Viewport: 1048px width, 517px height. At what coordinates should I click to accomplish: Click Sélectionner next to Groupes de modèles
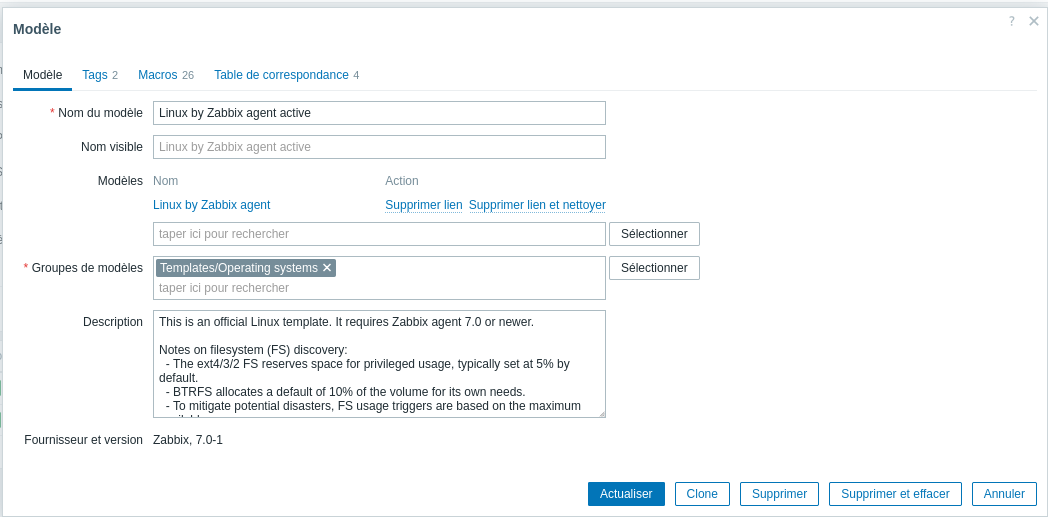tap(654, 268)
